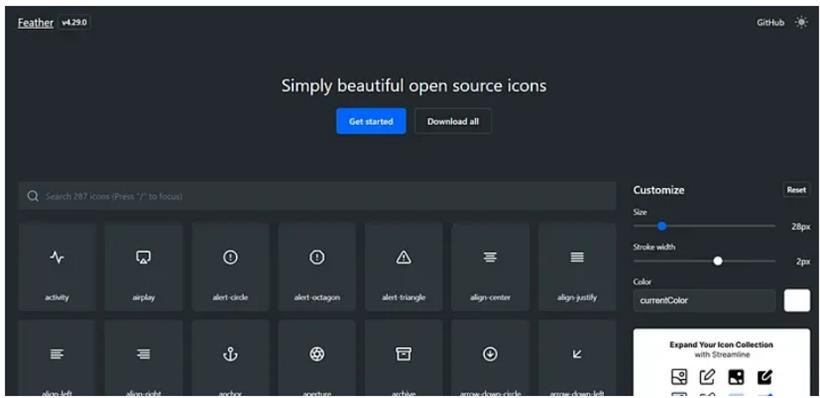Click the Download all button
Viewport: 820px width, 398px height.
click(453, 121)
